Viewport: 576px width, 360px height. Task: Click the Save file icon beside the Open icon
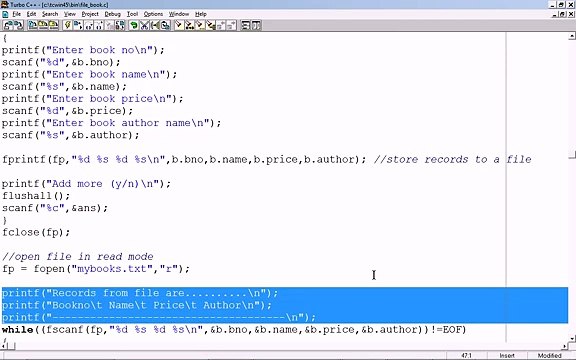pyautogui.click(x=18, y=25)
